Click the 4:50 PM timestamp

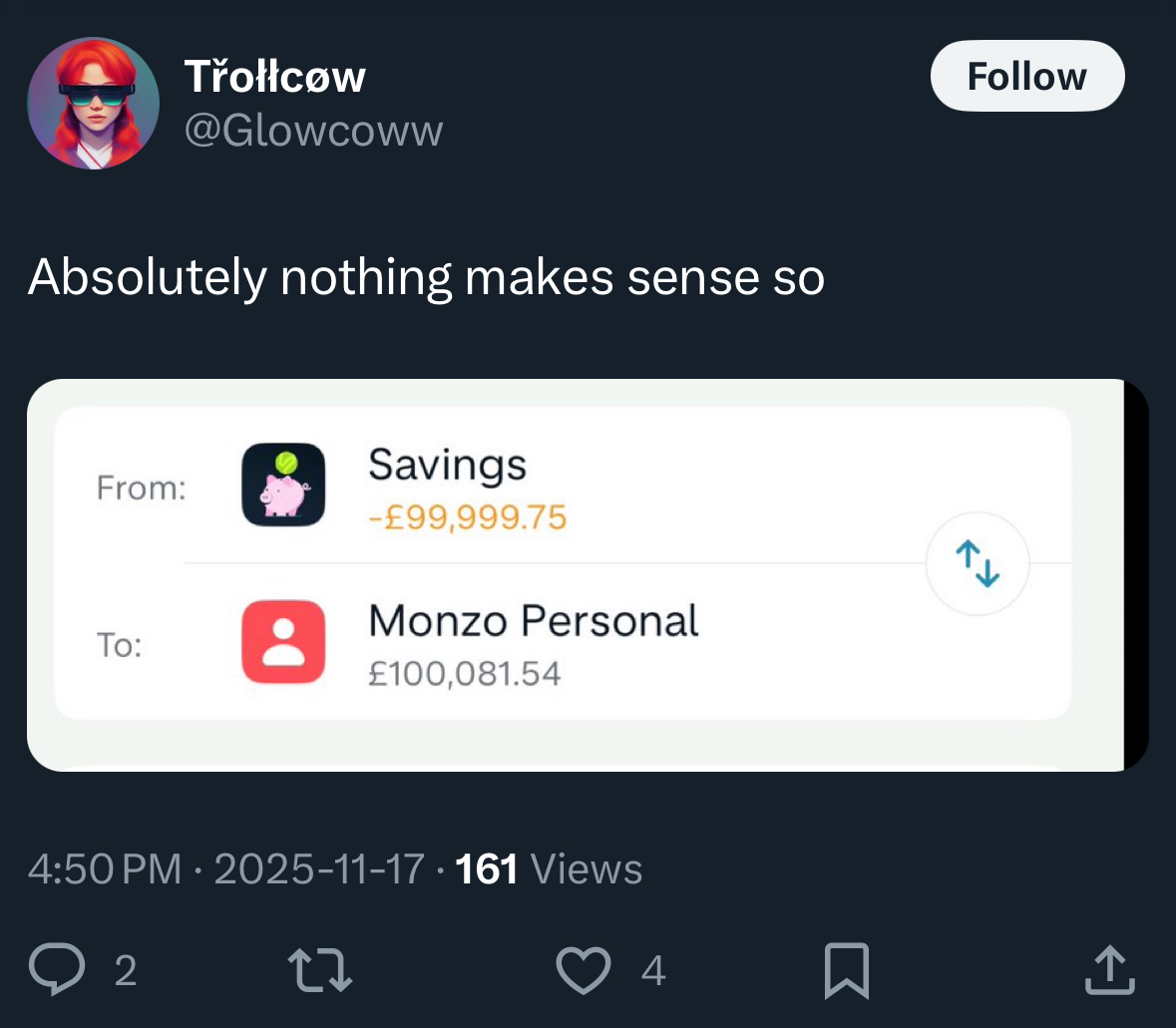pos(105,869)
